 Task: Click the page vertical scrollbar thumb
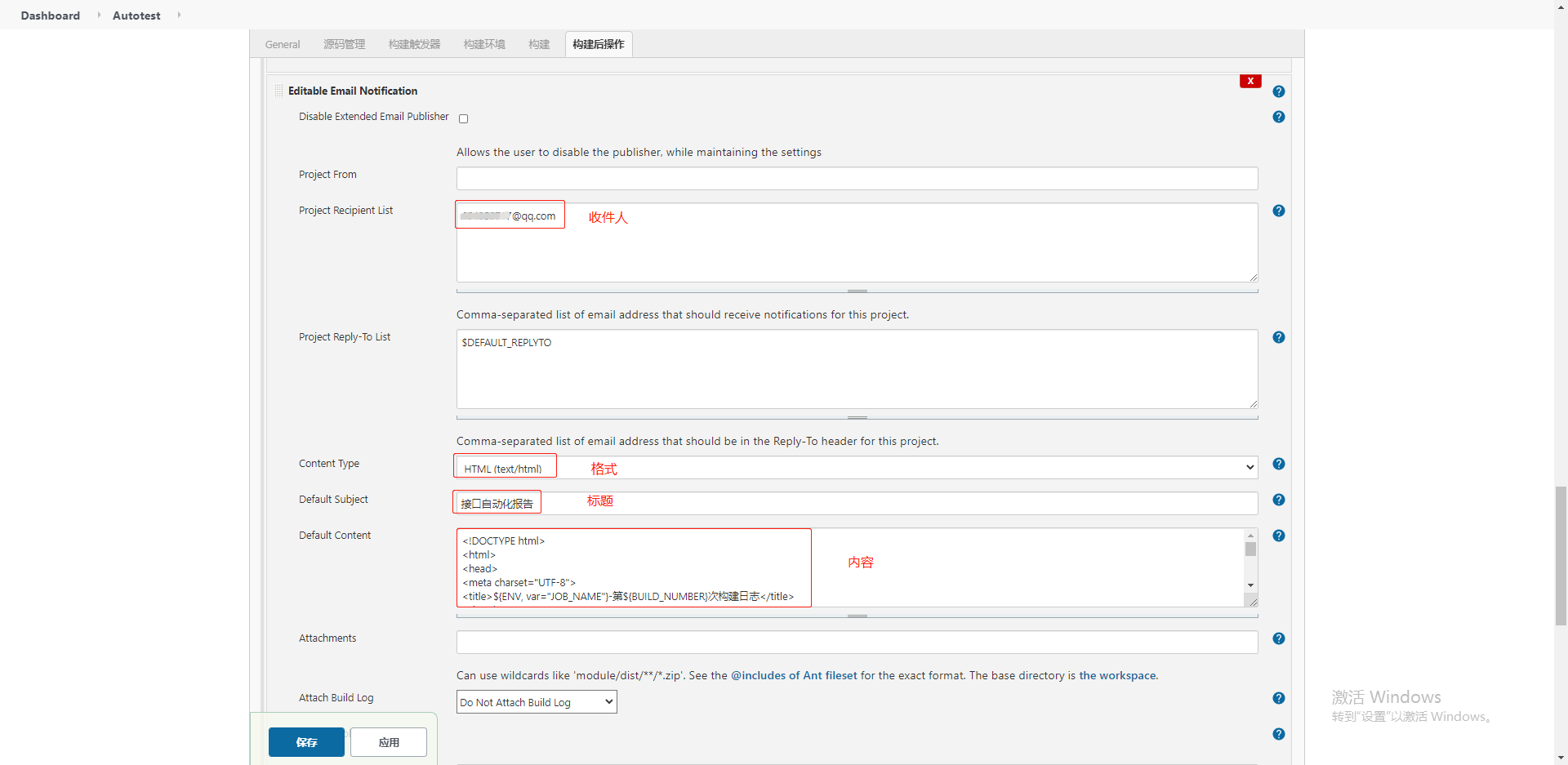click(x=1561, y=555)
